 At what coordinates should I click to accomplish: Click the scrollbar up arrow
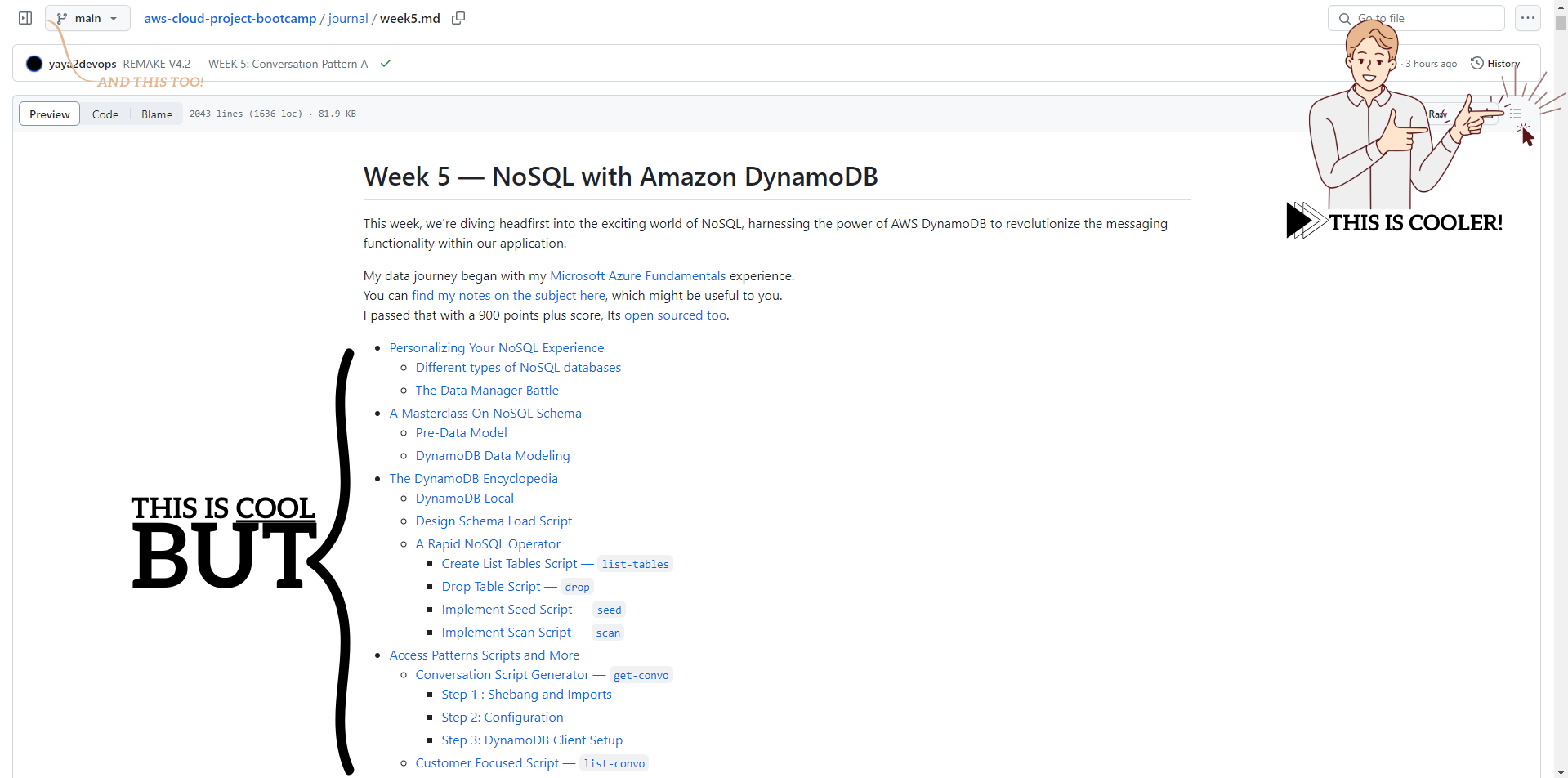point(1561,6)
